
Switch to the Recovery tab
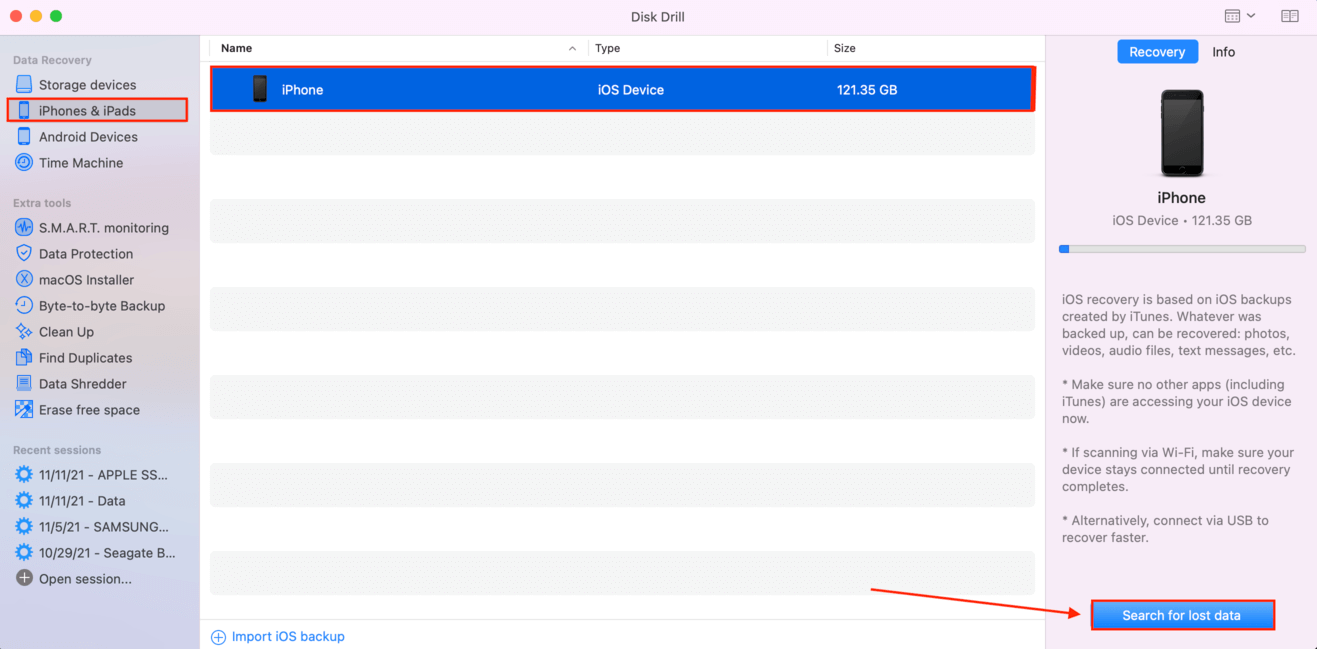coord(1157,52)
